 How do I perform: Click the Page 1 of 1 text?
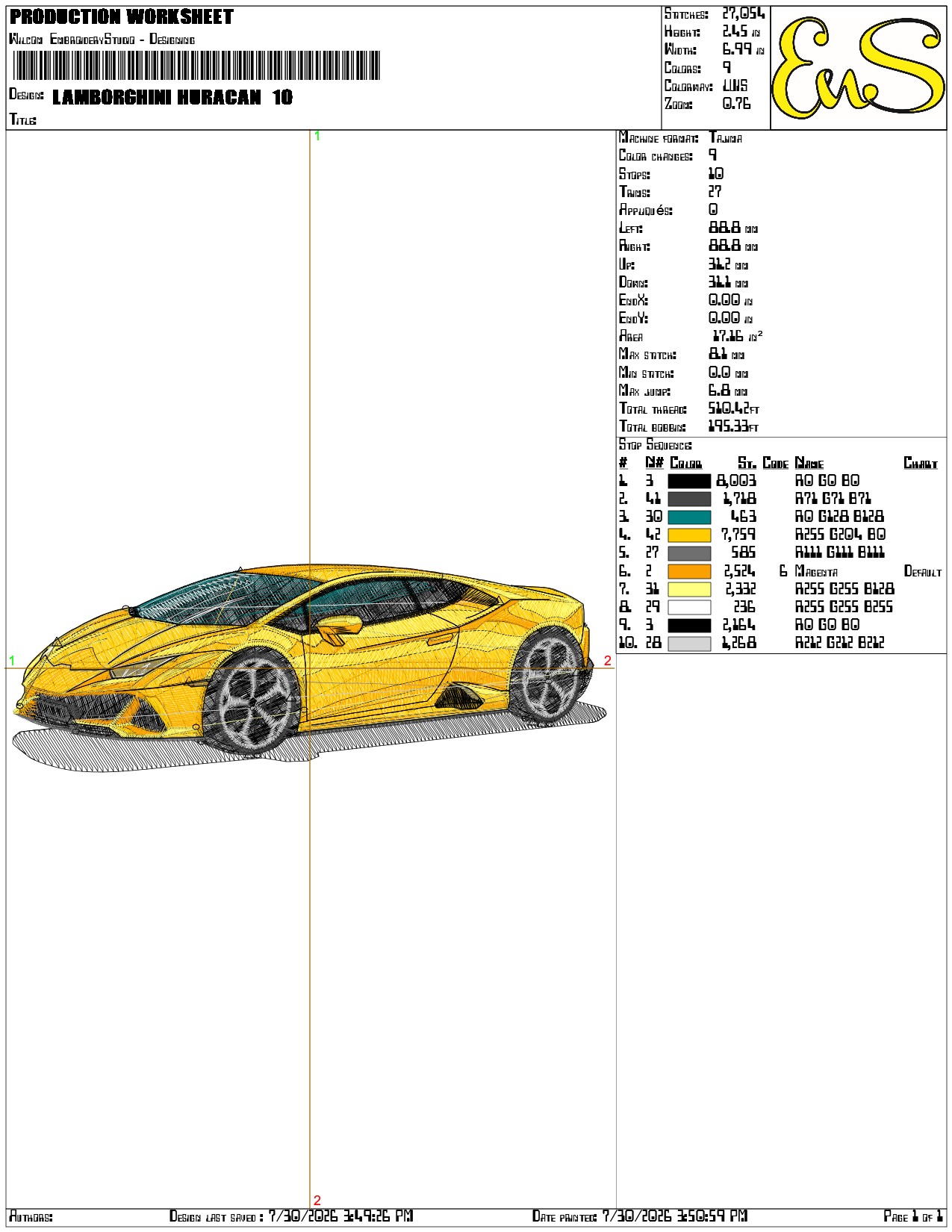tap(913, 1217)
